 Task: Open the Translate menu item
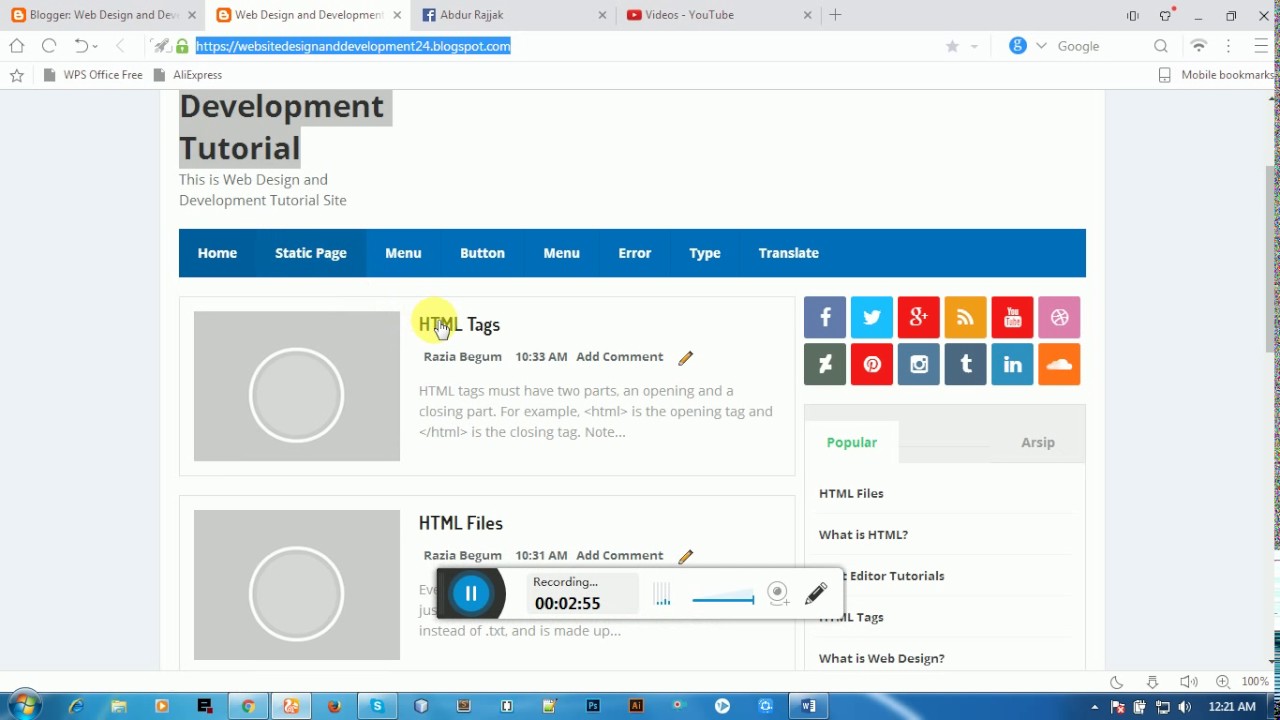click(789, 253)
